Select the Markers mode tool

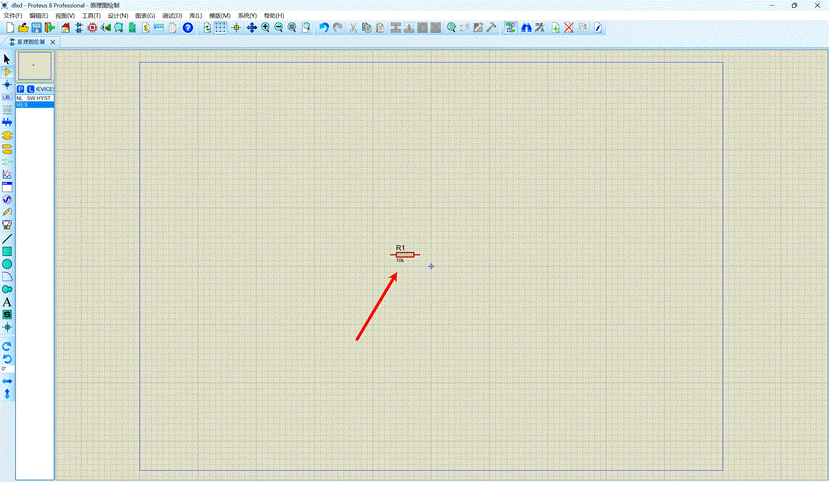pyautogui.click(x=7, y=328)
